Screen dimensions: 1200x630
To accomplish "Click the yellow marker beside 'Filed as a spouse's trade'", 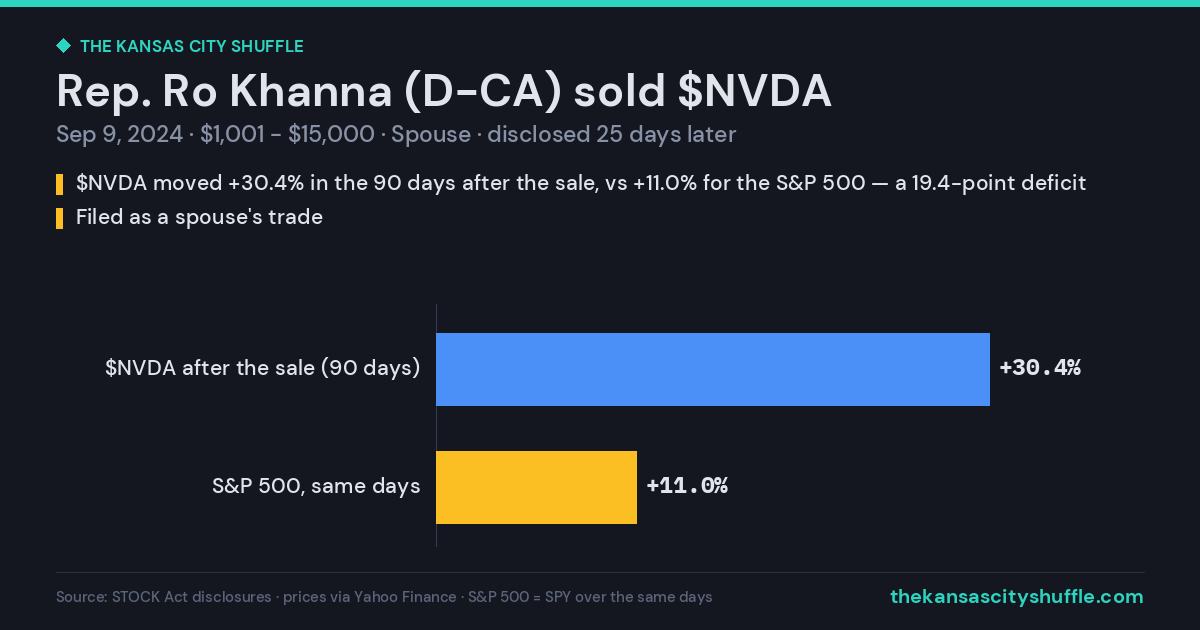I will 59,217.
